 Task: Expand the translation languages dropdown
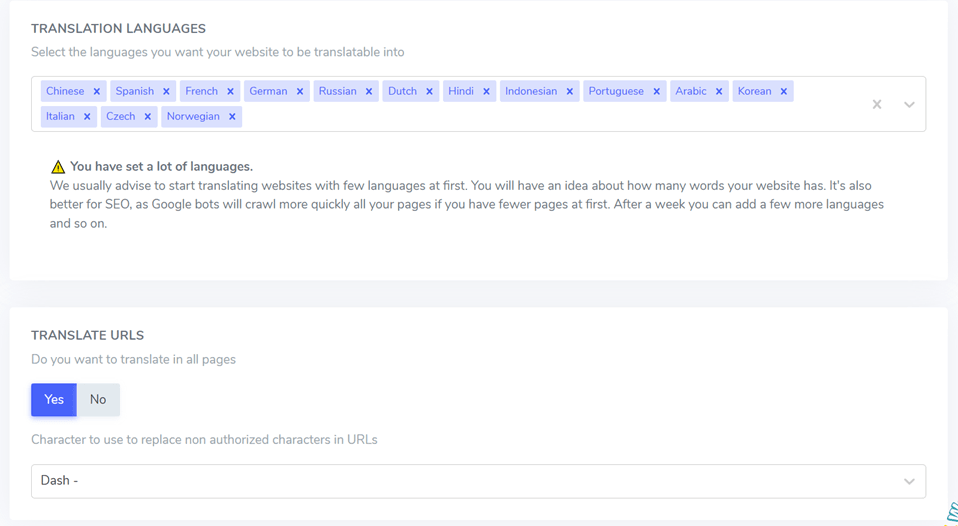click(909, 104)
